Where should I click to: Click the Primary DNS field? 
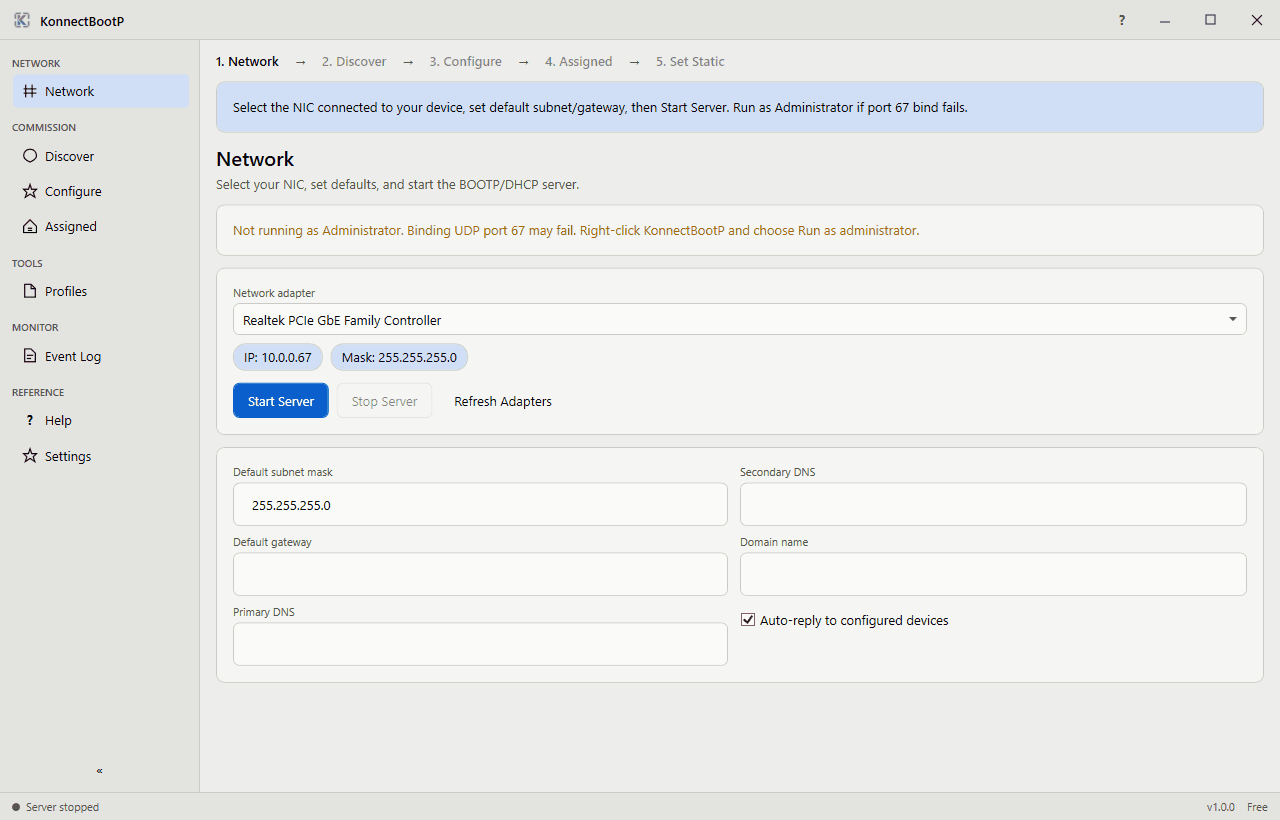(480, 644)
